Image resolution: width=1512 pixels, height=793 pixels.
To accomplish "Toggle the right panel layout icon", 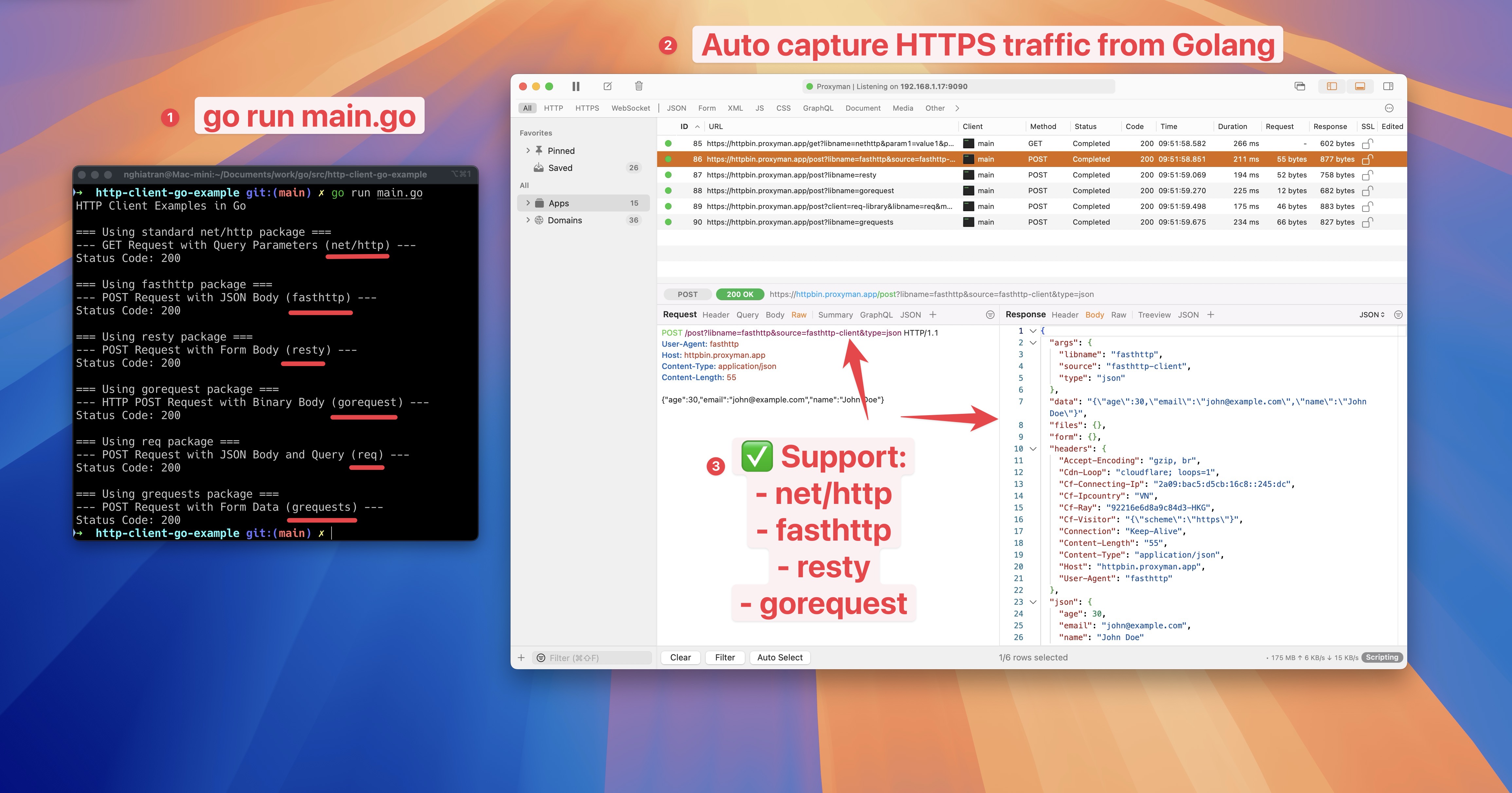I will 1388,86.
